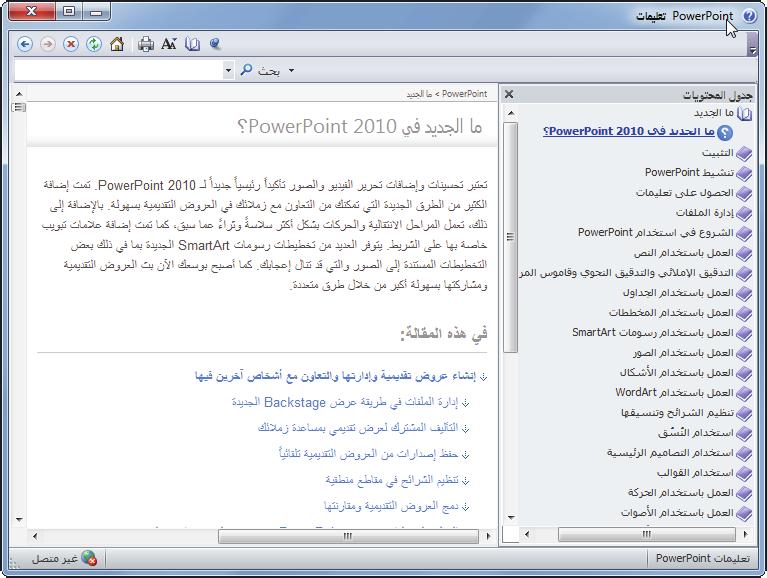The height and width of the screenshot is (578, 767).
Task: Click the article scrollbar grip below the up arrow
Action: pyautogui.click(x=19, y=107)
